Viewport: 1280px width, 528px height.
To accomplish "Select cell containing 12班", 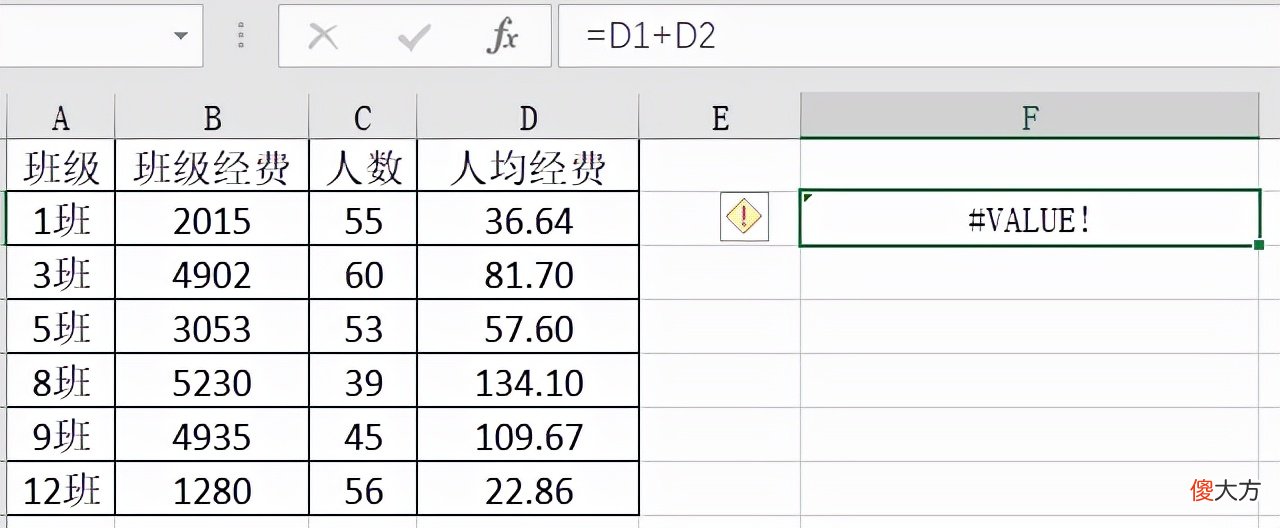I will 61,489.
